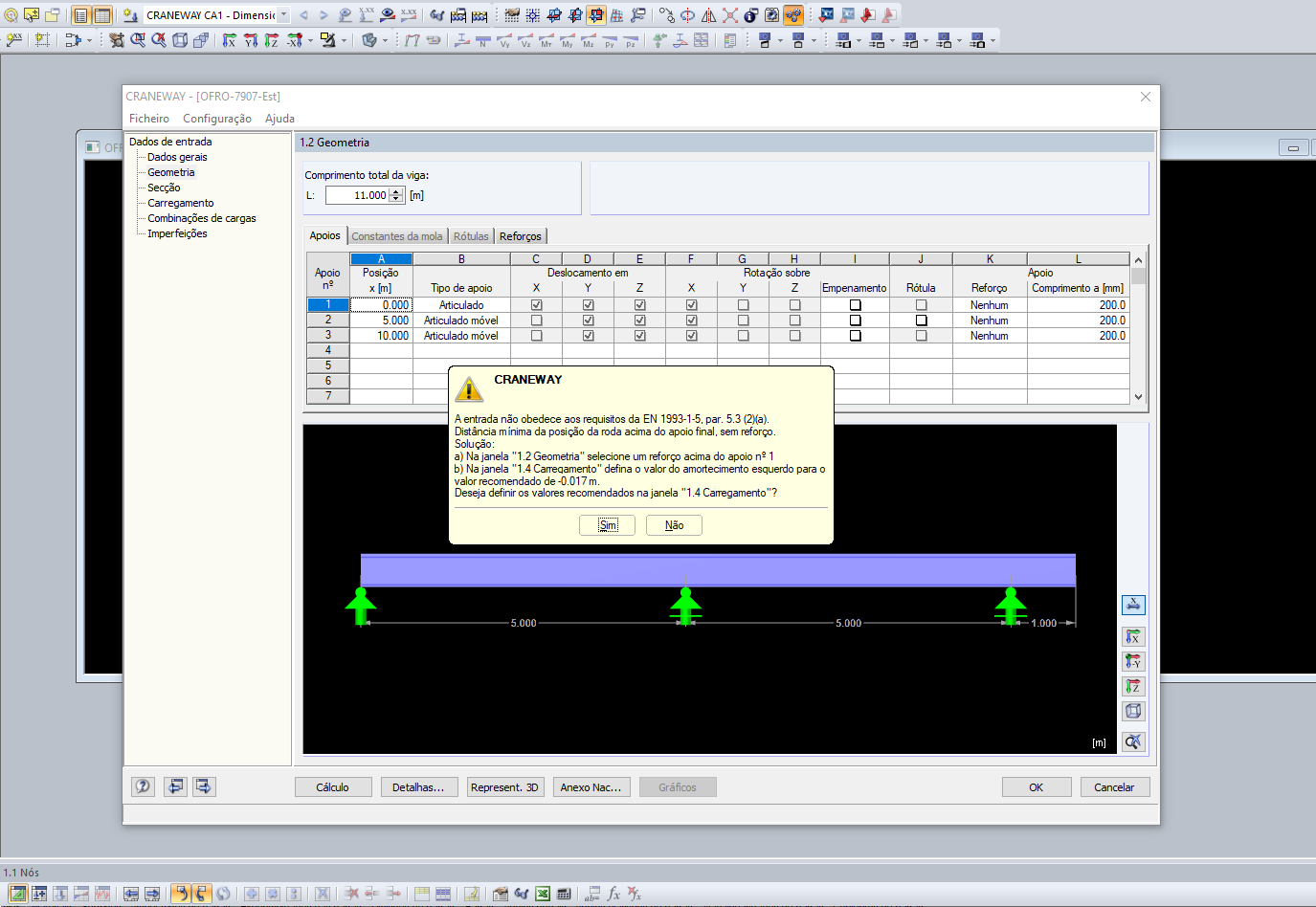
Task: Open the Ajuda menu
Action: click(279, 119)
